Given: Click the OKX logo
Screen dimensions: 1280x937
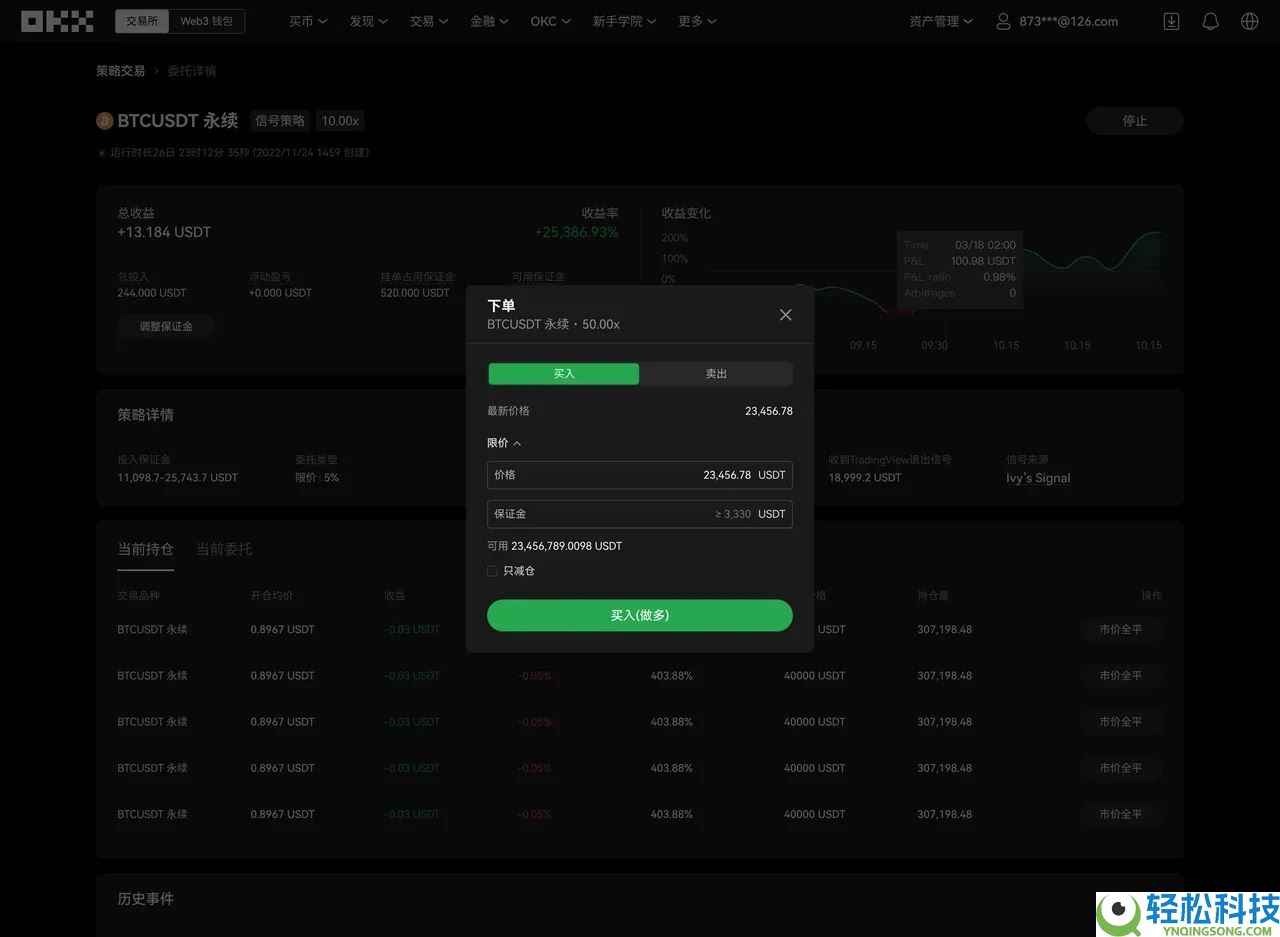Looking at the screenshot, I should click(x=57, y=21).
